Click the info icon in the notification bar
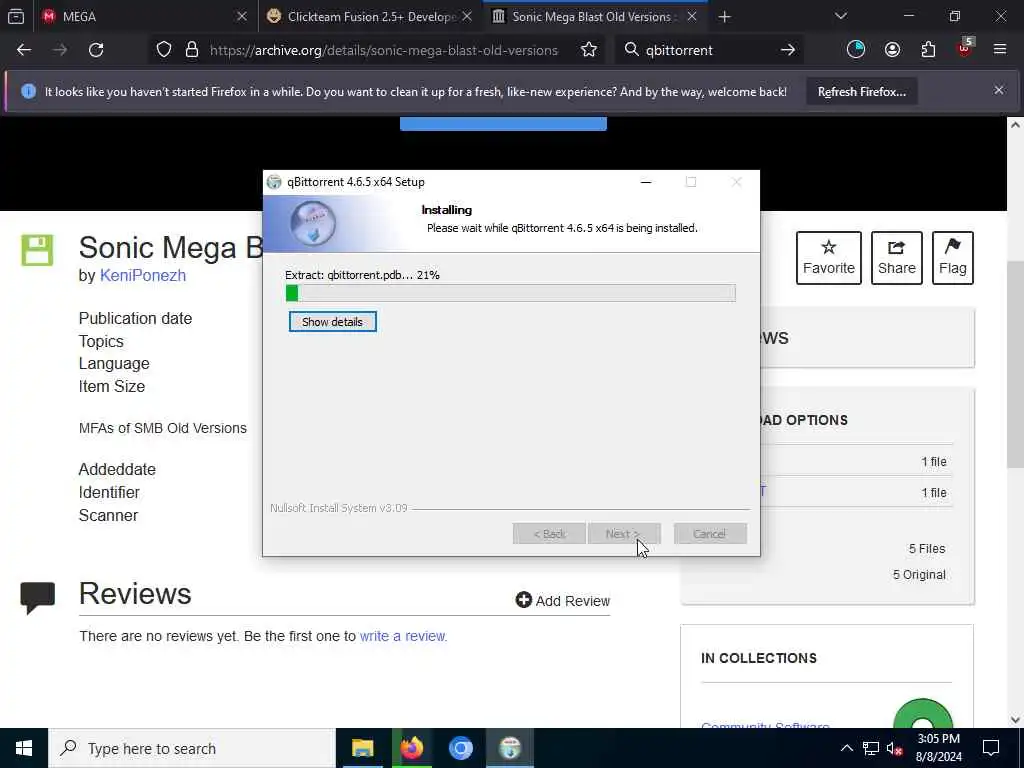 coord(28,91)
